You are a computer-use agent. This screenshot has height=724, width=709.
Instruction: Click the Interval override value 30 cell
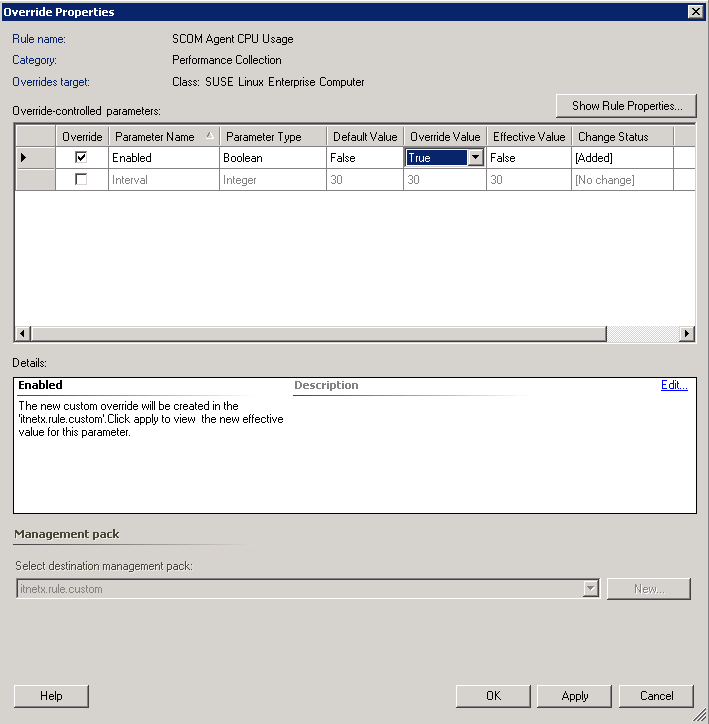click(445, 179)
